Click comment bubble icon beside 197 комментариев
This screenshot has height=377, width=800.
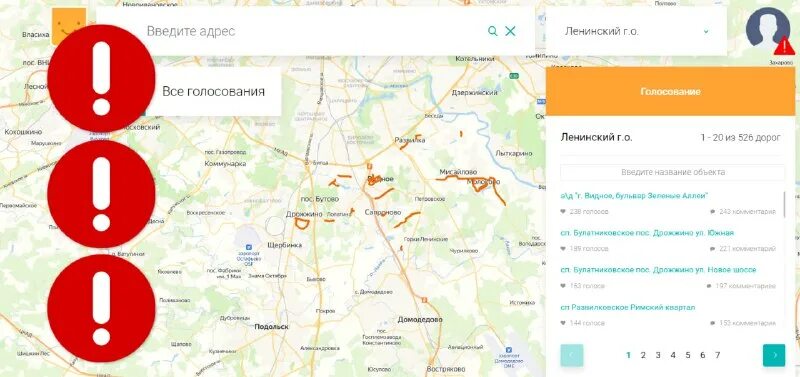click(709, 286)
